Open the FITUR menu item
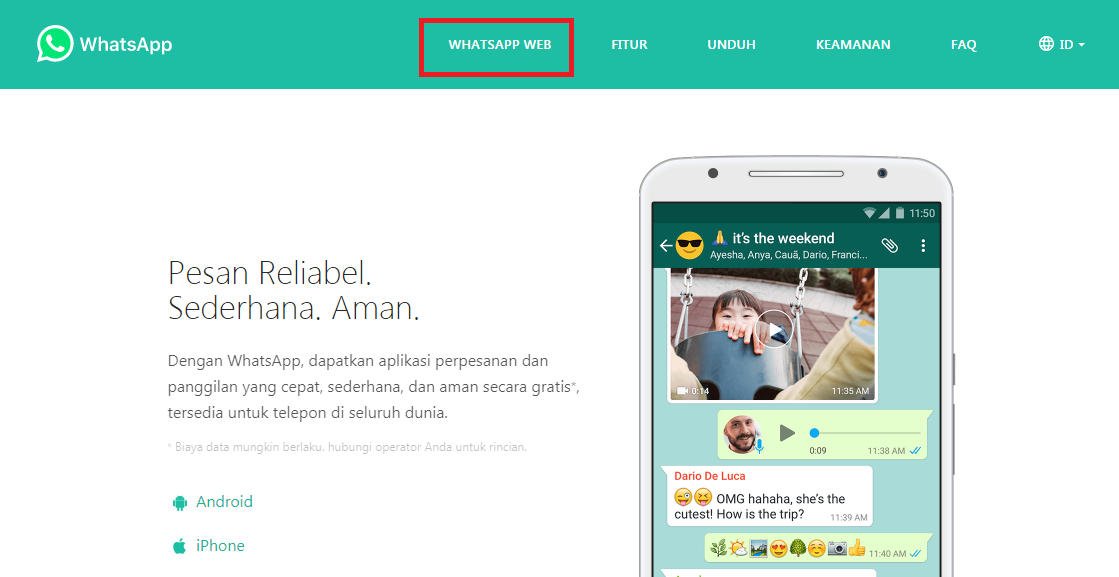The width and height of the screenshot is (1119, 577). pyautogui.click(x=629, y=44)
